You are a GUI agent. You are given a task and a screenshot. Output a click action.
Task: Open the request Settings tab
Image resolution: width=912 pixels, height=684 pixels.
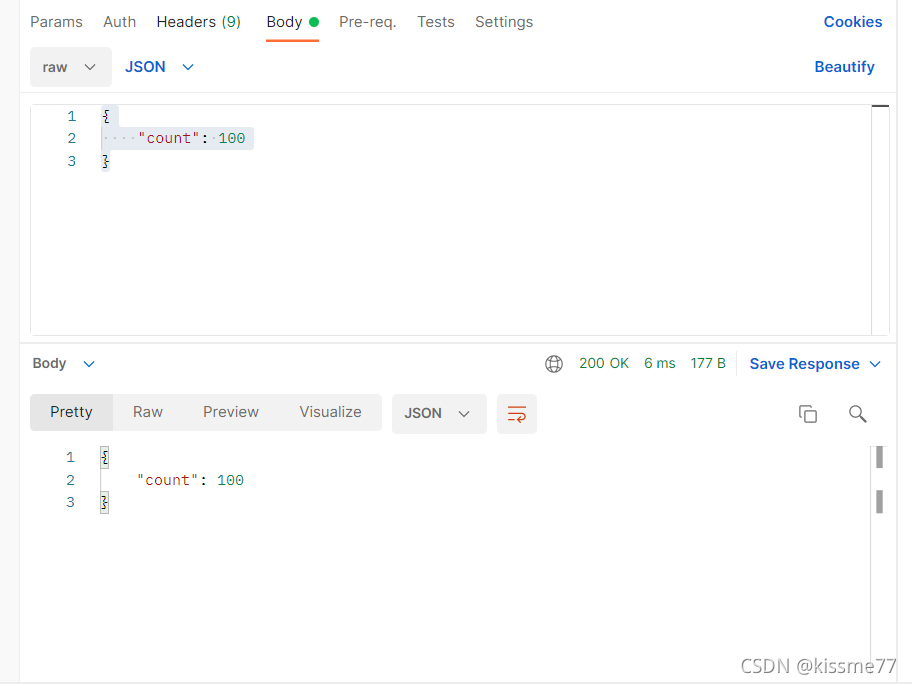point(504,22)
